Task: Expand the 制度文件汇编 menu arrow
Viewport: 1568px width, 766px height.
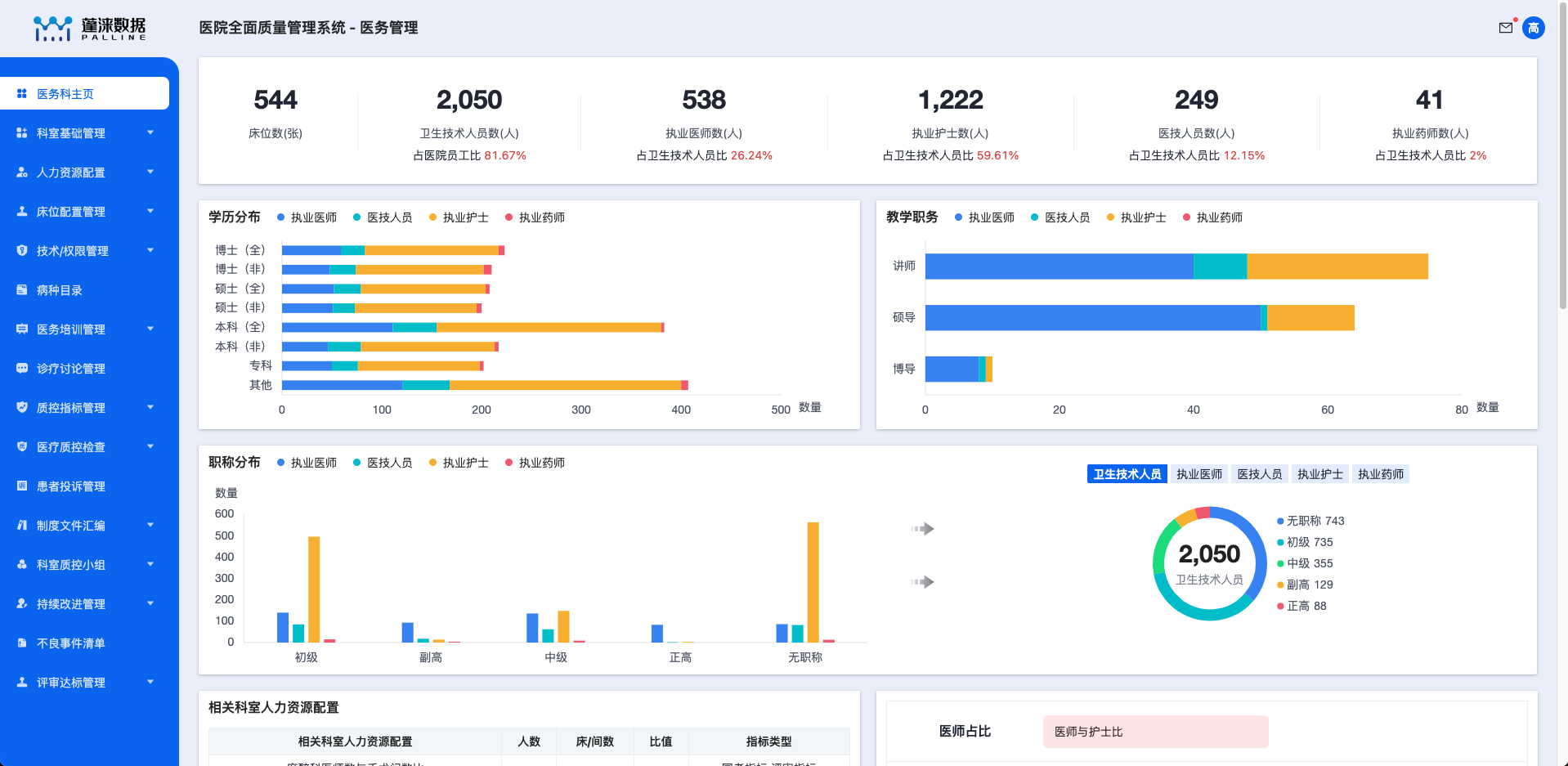Action: (150, 525)
